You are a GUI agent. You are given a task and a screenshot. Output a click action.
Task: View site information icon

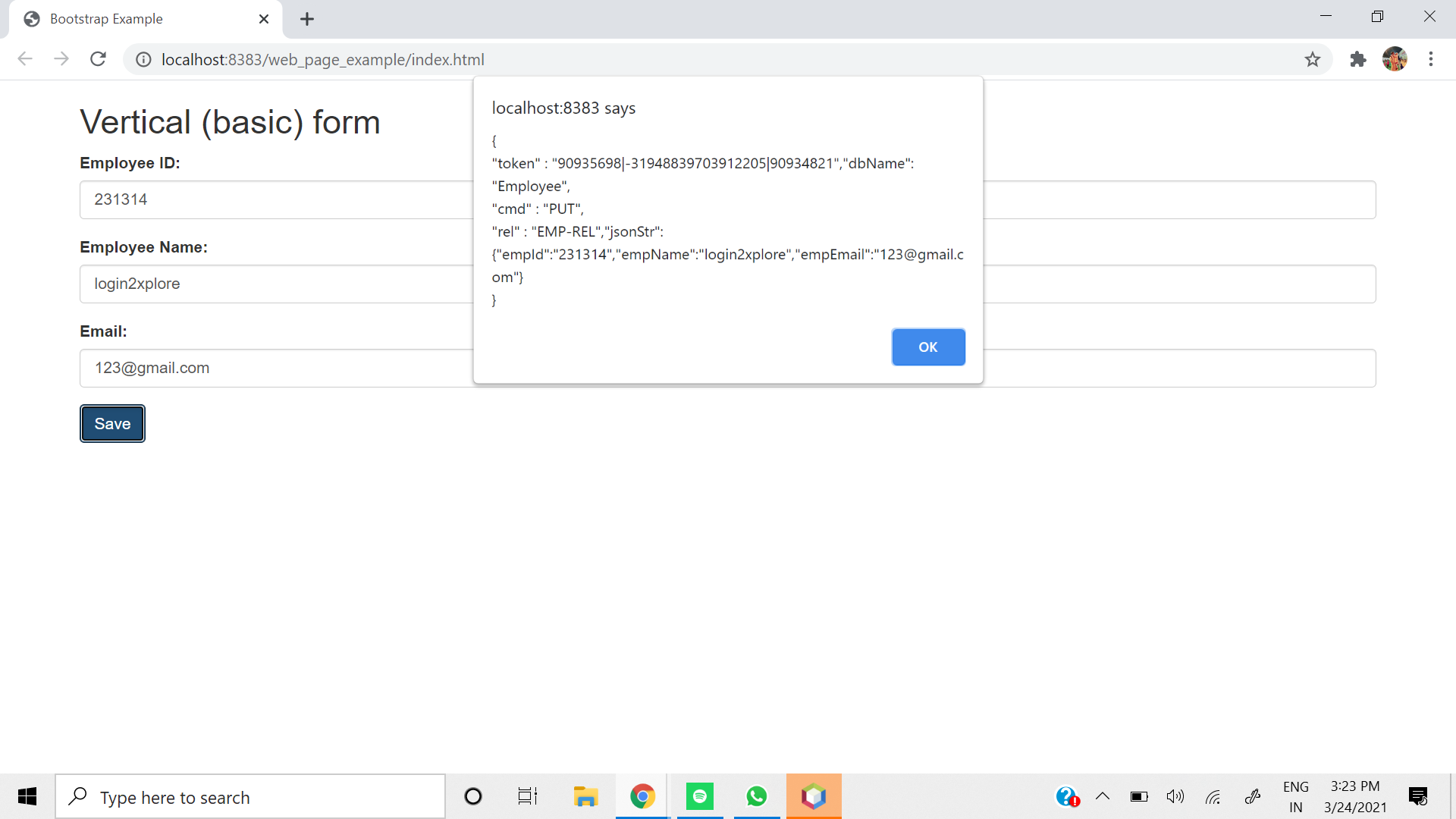143,60
